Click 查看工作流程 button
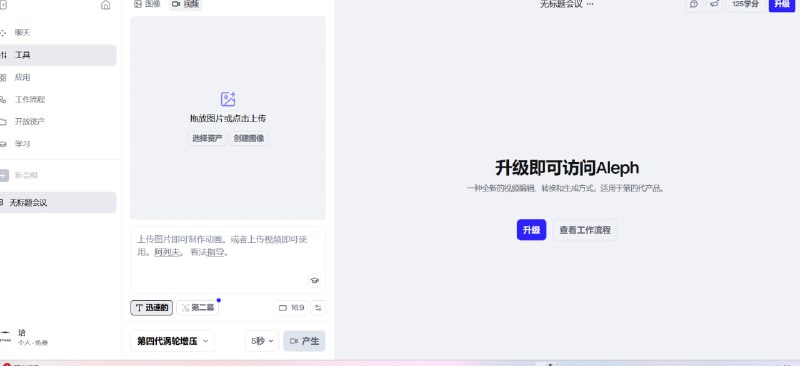Screen dimensions: 800x366 [585, 230]
